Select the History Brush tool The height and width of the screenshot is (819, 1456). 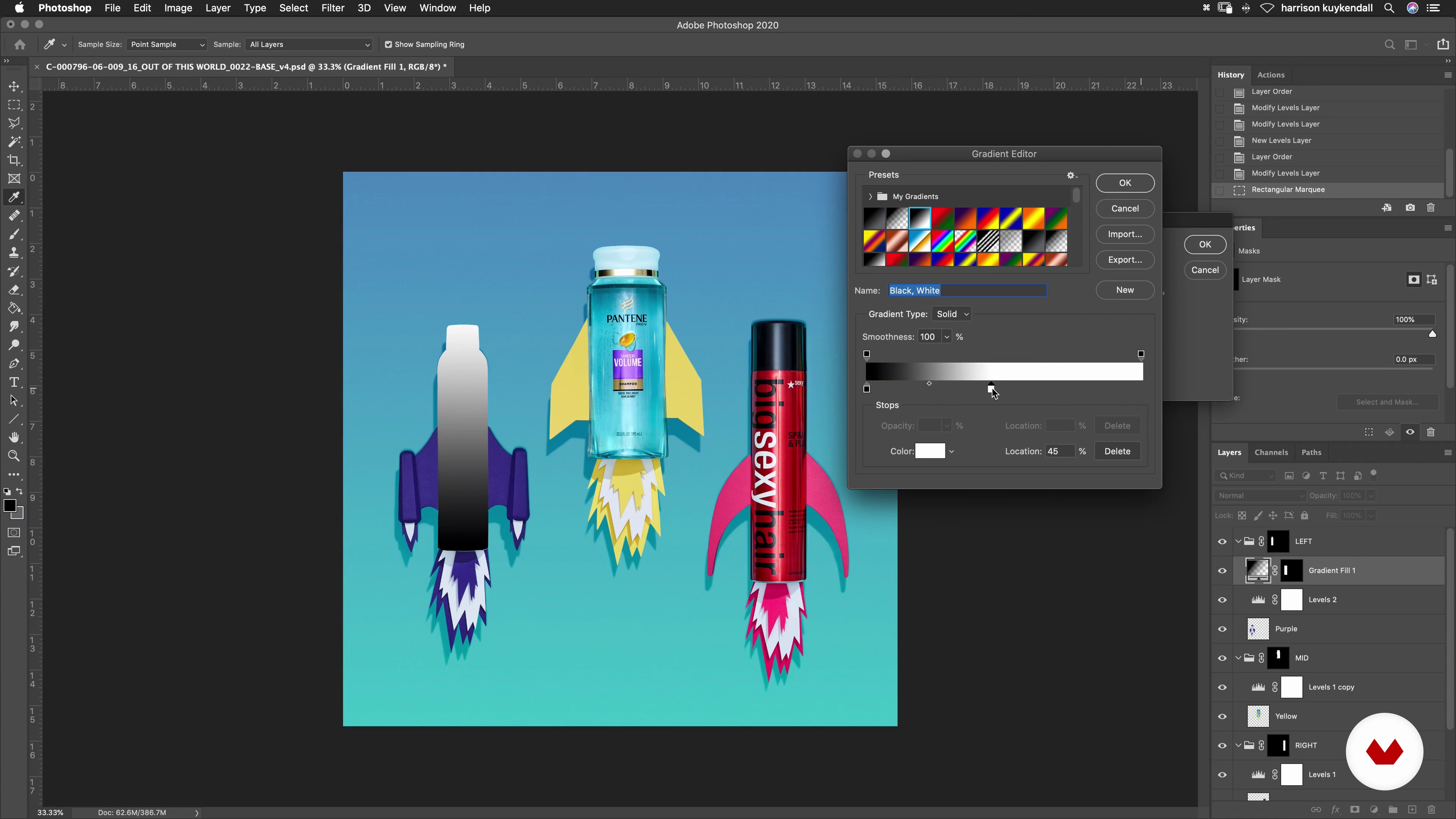point(14,271)
